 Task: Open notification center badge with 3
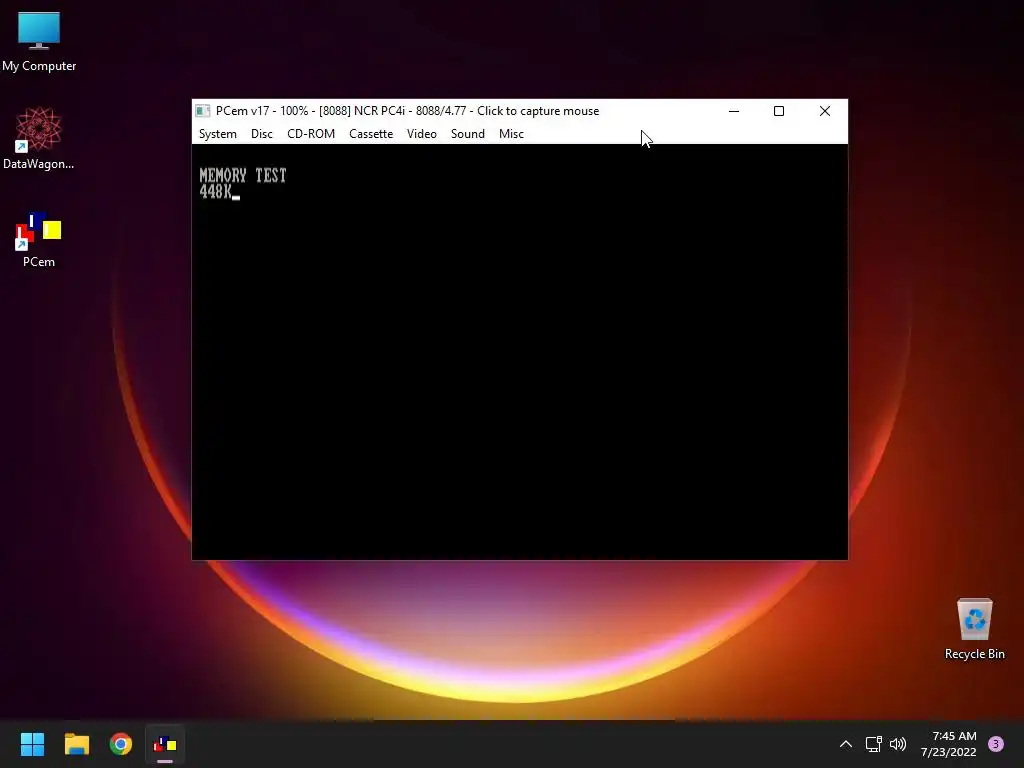[x=996, y=744]
